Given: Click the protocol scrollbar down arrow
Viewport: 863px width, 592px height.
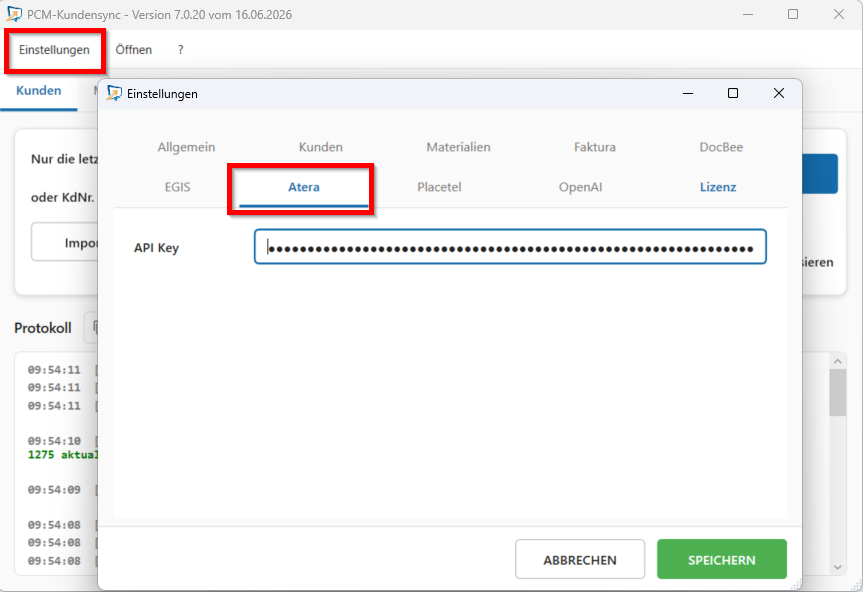Looking at the screenshot, I should click(838, 567).
